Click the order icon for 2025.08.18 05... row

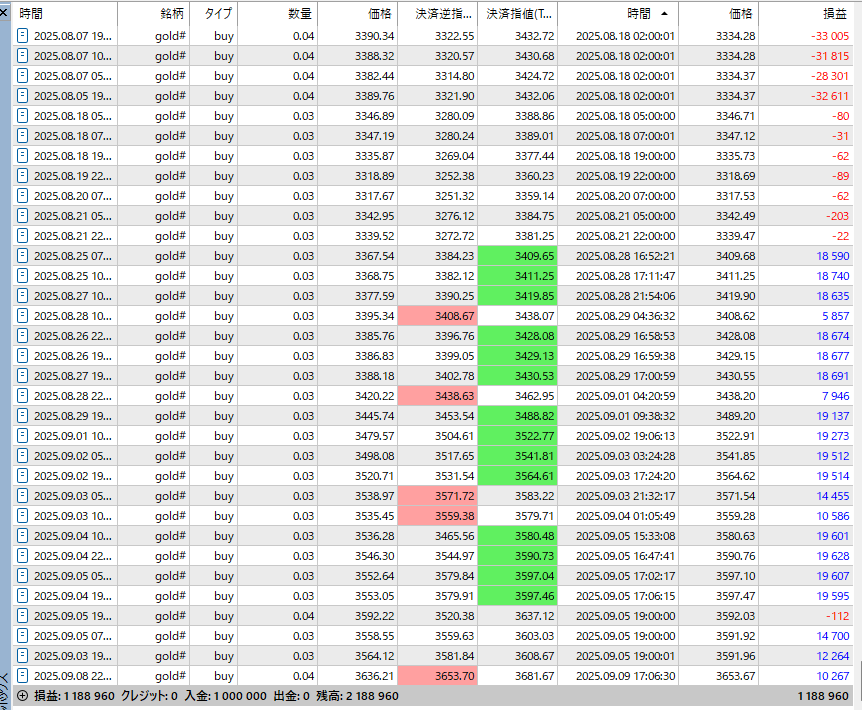pyautogui.click(x=23, y=115)
